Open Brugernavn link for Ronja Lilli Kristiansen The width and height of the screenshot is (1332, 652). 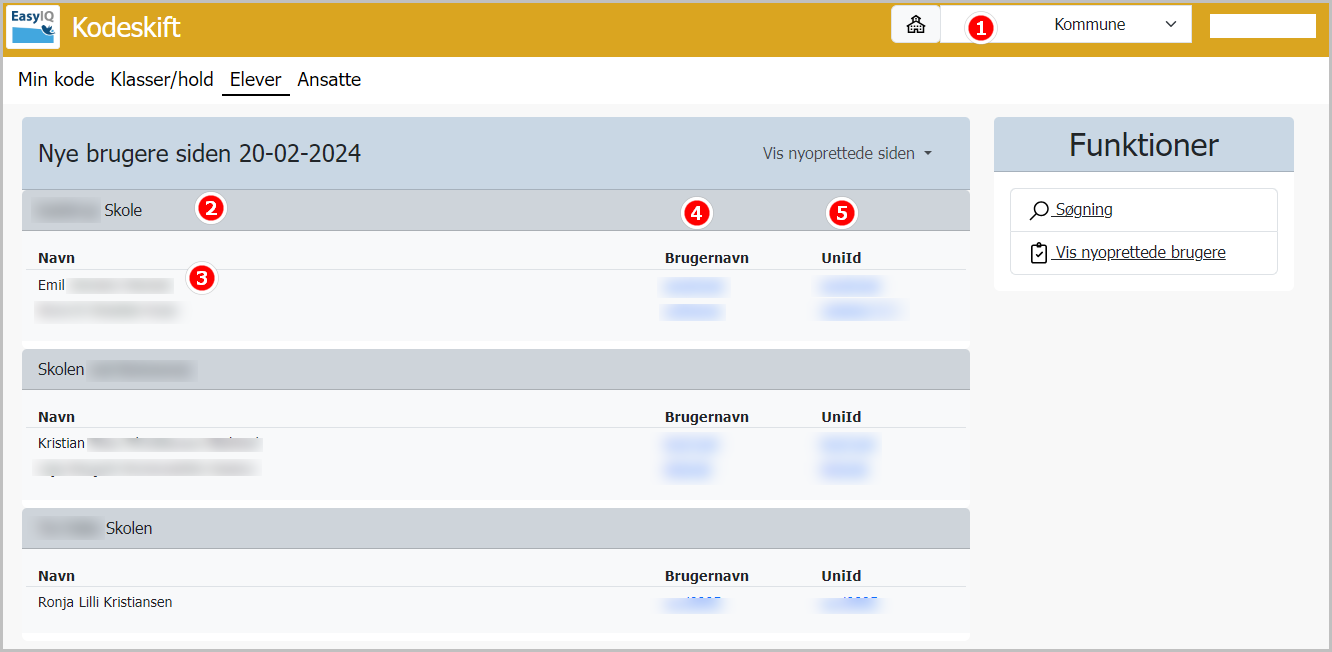coord(693,603)
